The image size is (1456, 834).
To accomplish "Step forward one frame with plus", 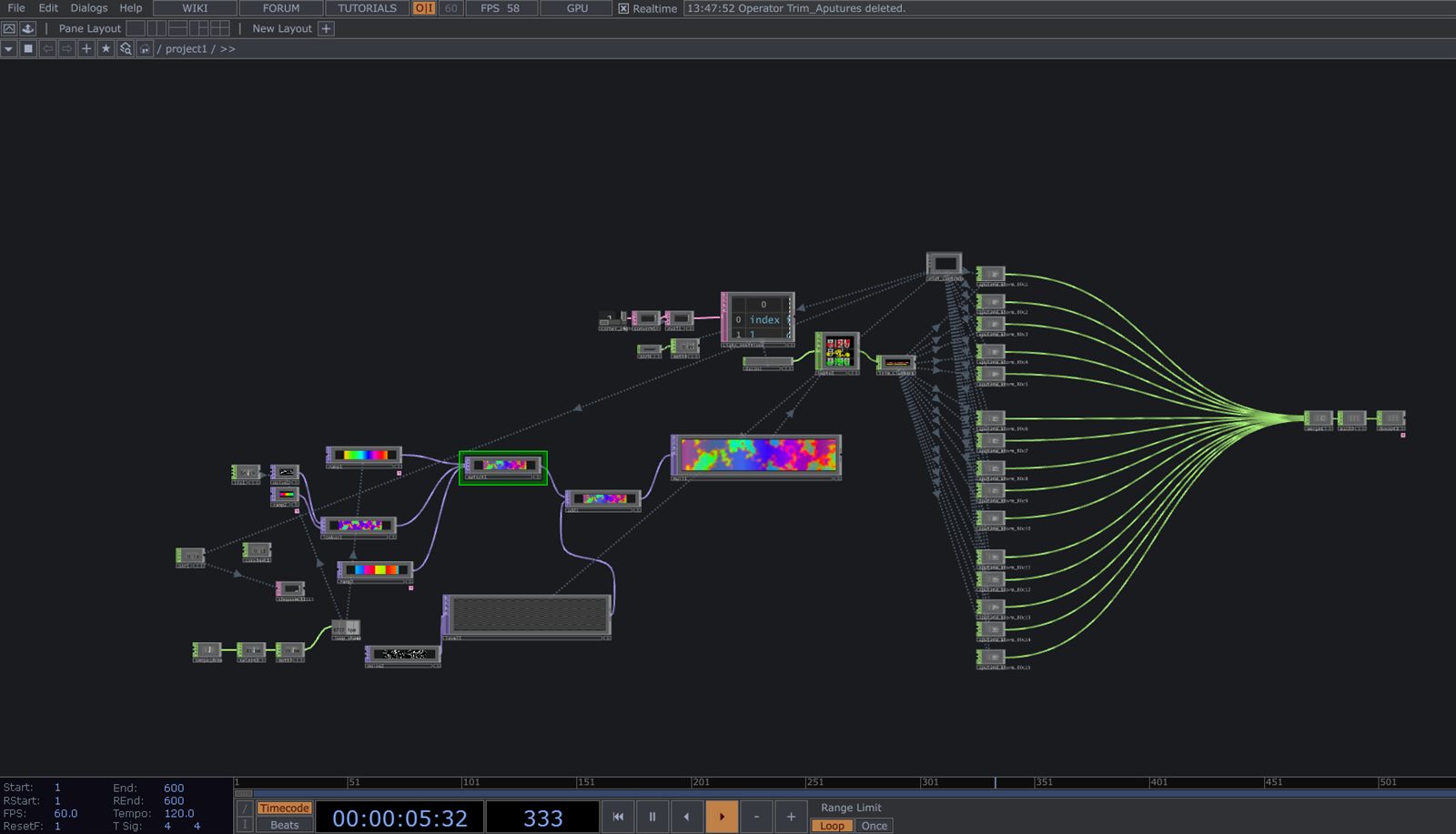I will click(x=791, y=817).
